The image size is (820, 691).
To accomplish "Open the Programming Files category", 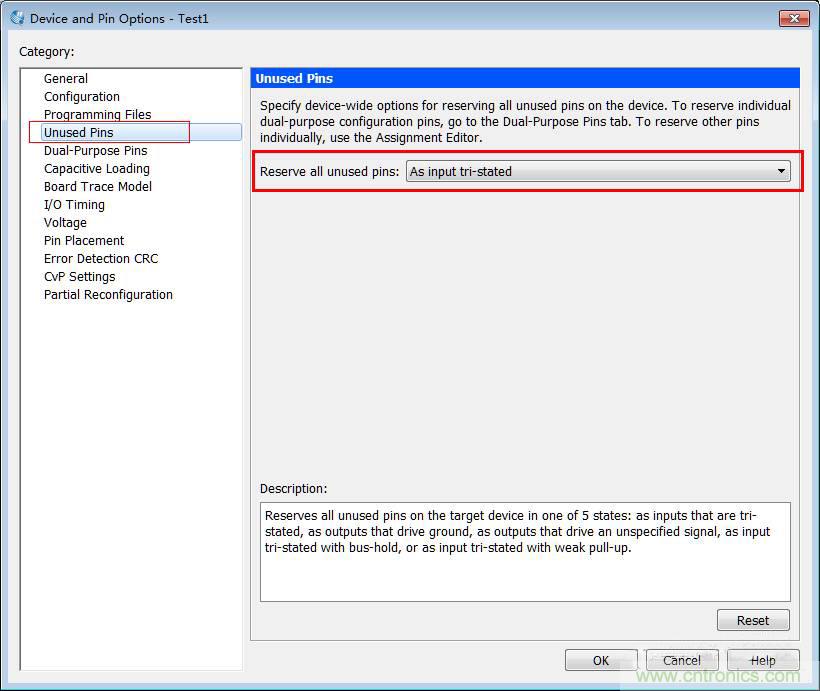I will [x=97, y=115].
